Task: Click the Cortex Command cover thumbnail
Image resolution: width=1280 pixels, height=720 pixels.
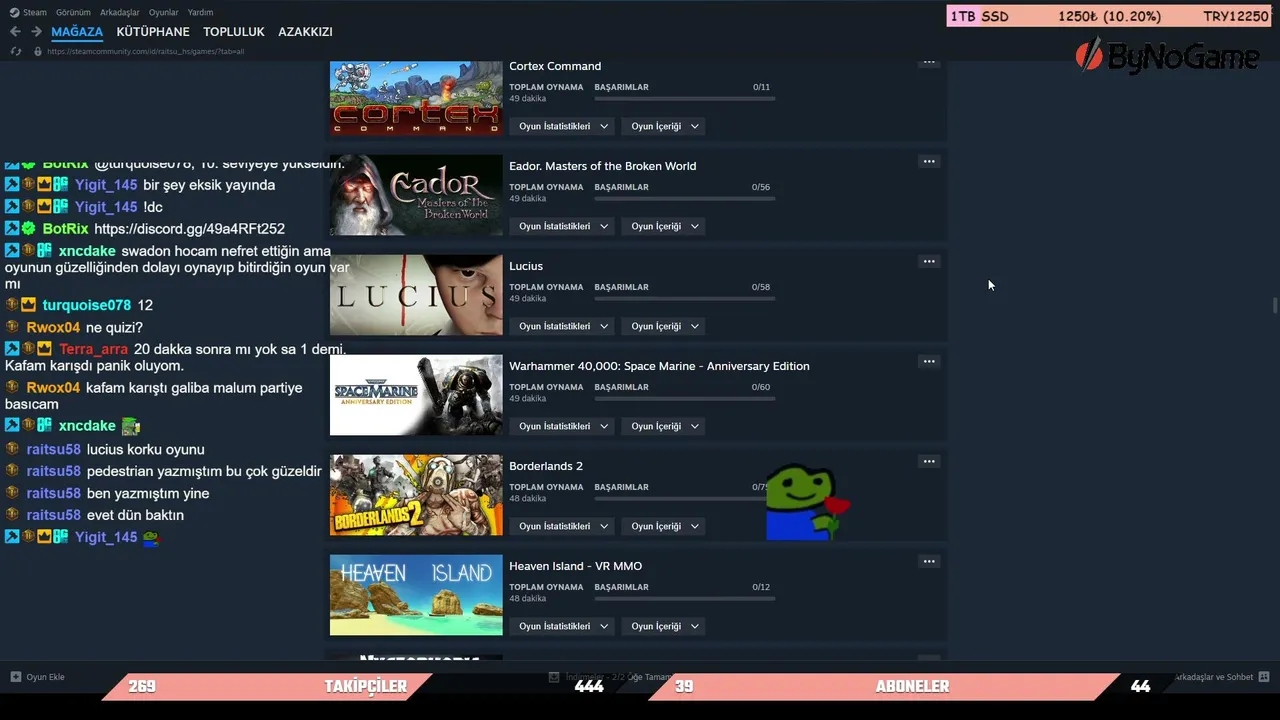Action: (x=416, y=98)
